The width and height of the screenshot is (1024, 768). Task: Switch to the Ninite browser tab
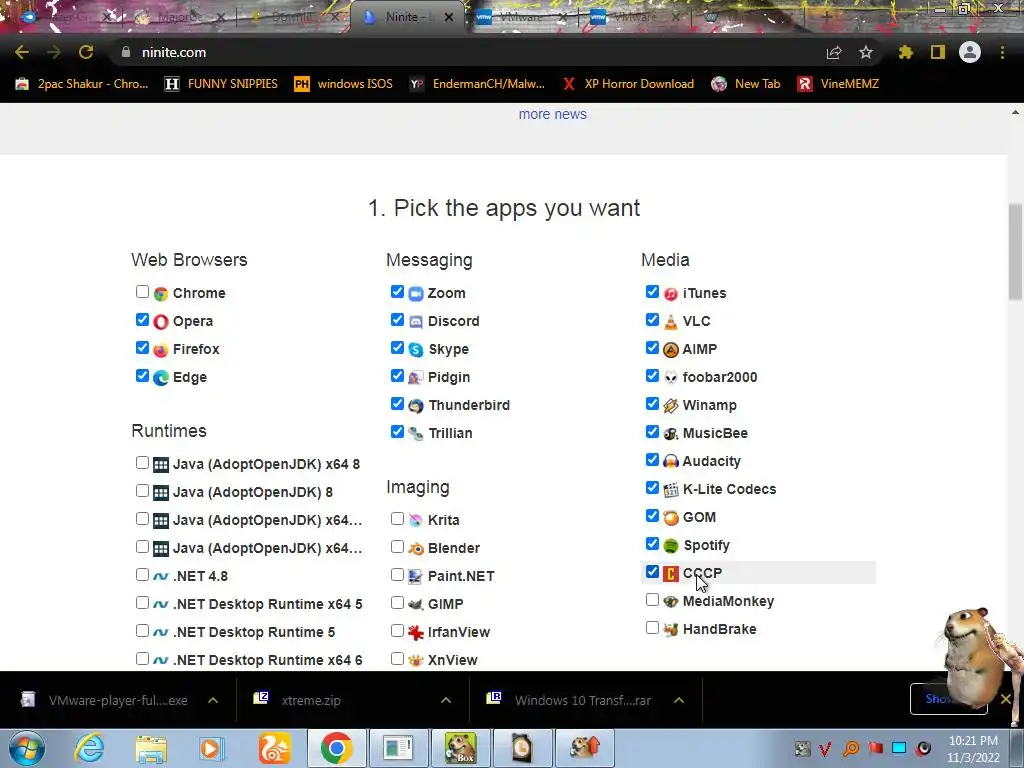click(408, 17)
